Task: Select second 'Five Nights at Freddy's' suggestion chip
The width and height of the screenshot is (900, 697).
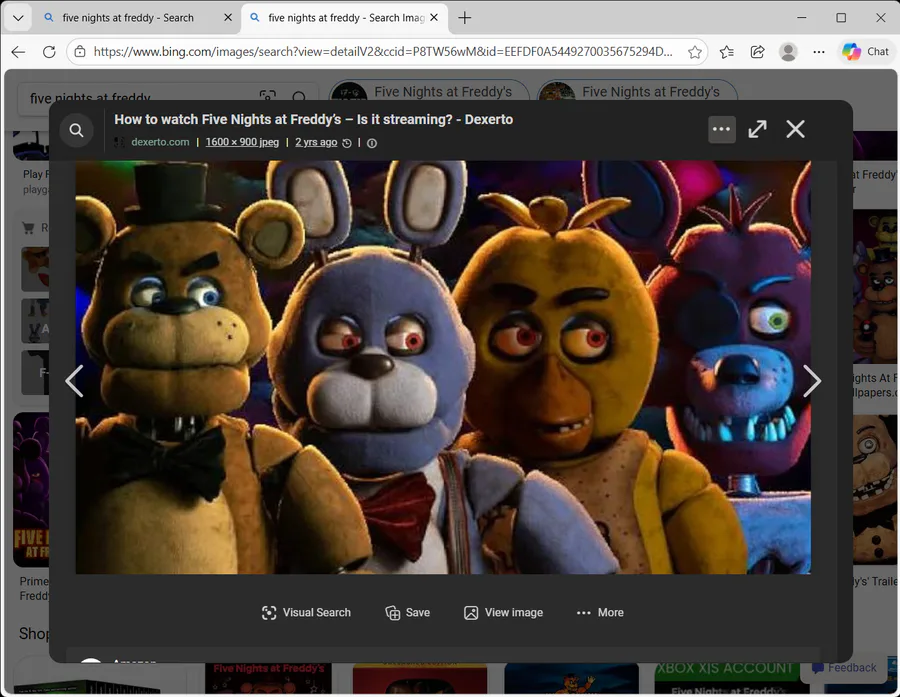Action: [x=637, y=91]
